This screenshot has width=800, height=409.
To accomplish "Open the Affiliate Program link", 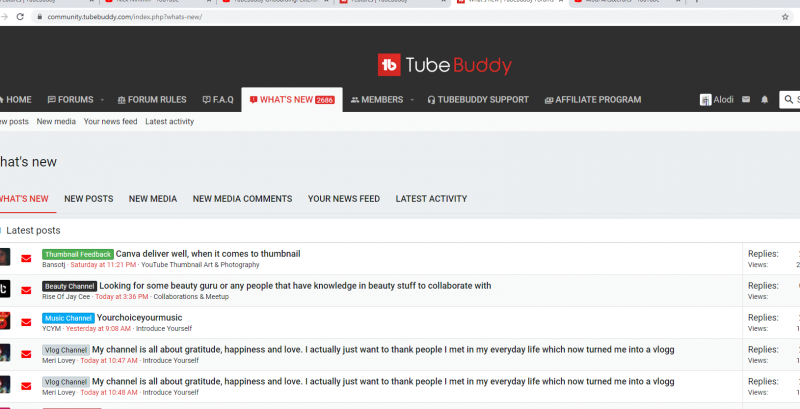I will tap(593, 100).
